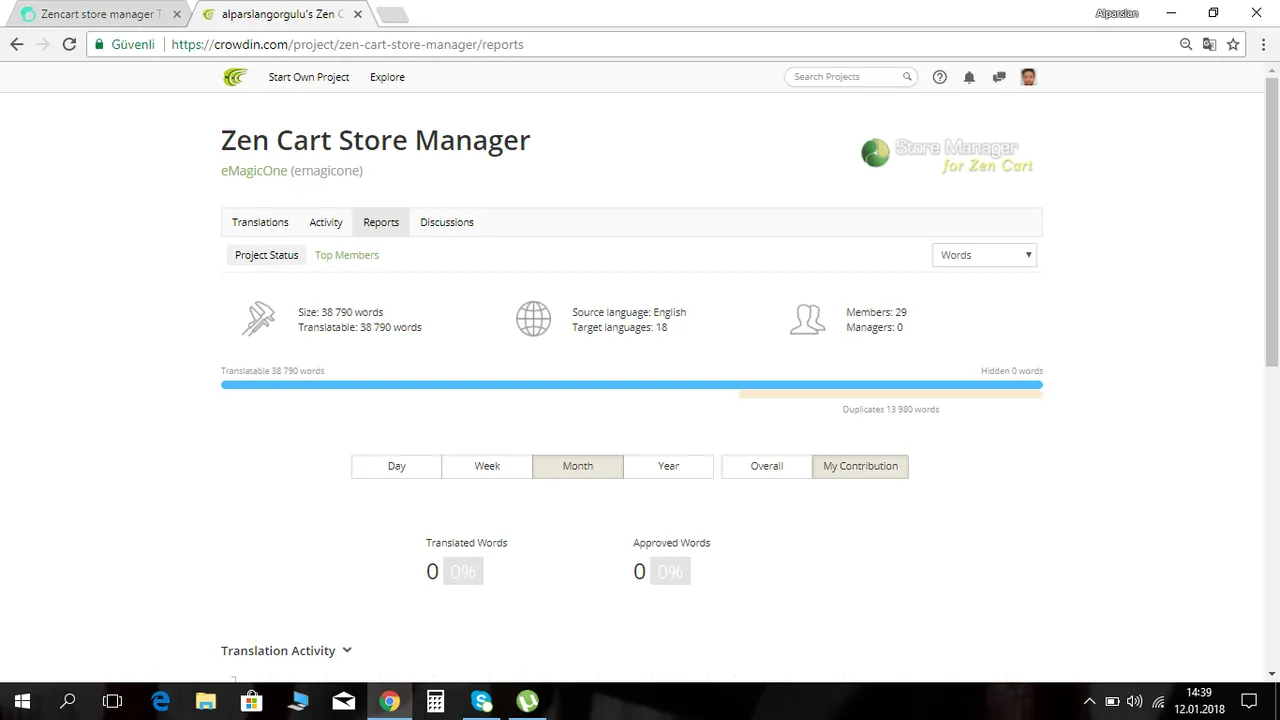Bookmark this page with star icon
Viewport: 1280px width, 720px height.
click(1233, 44)
